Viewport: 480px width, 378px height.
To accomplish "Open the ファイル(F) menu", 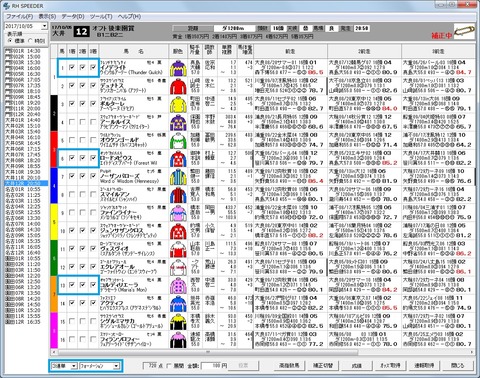I will click(x=20, y=16).
